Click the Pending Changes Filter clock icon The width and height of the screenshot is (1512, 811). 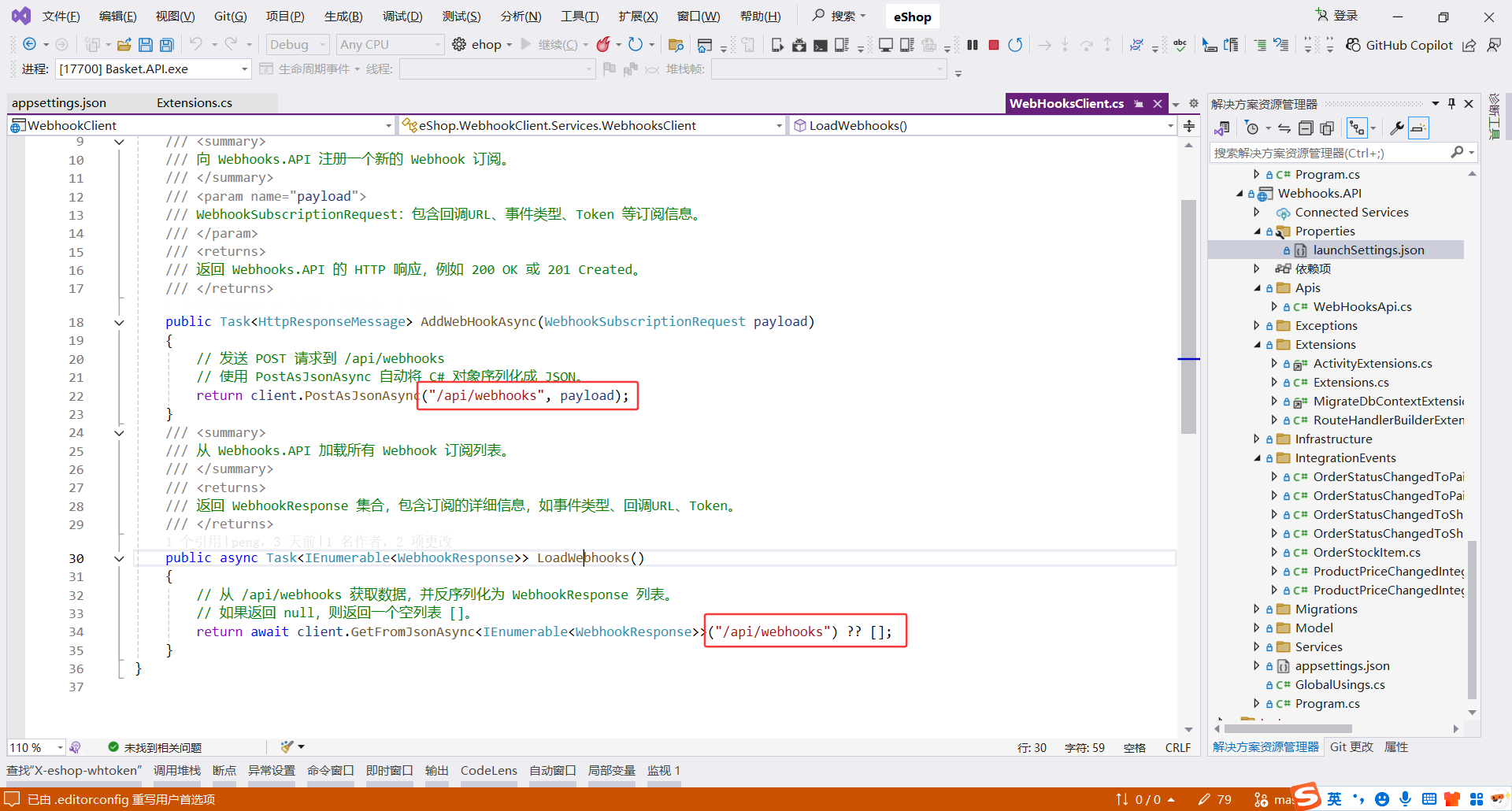click(1251, 128)
